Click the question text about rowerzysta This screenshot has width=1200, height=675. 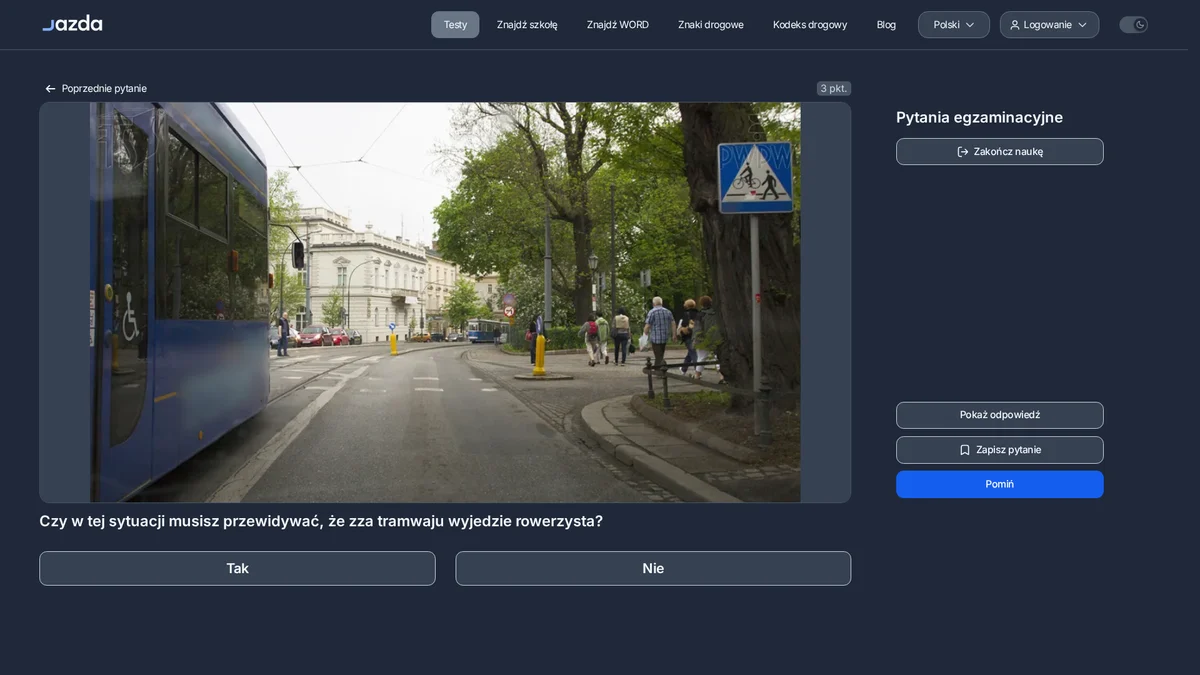(x=321, y=521)
